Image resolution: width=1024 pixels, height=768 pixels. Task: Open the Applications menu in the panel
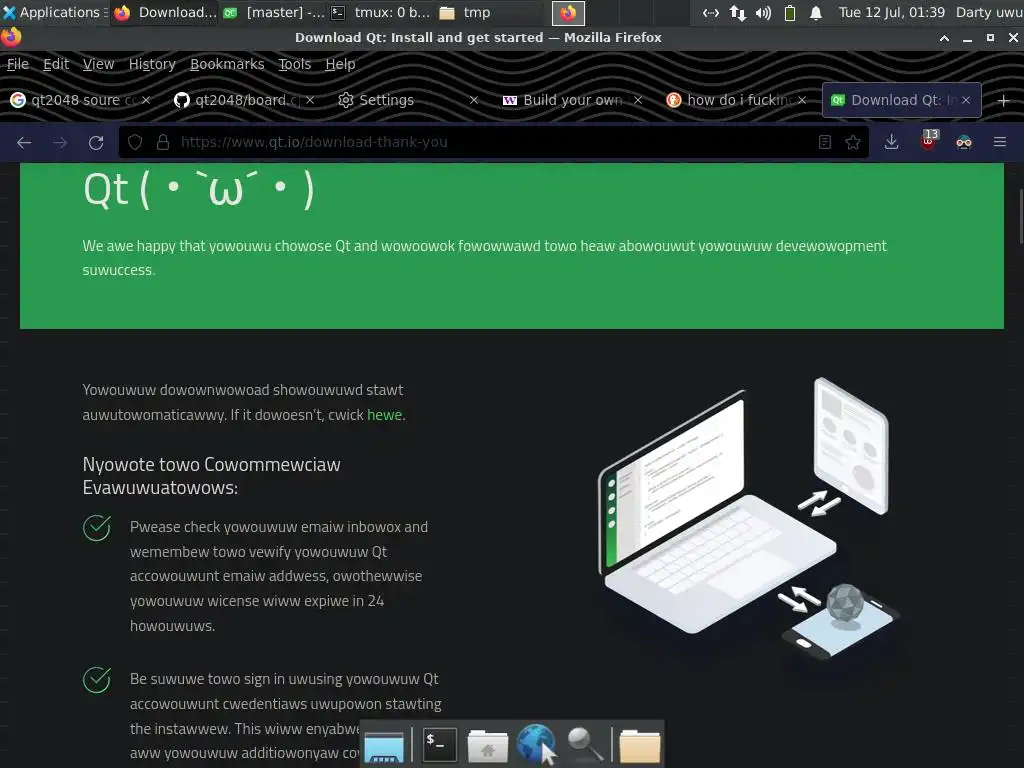(x=54, y=12)
